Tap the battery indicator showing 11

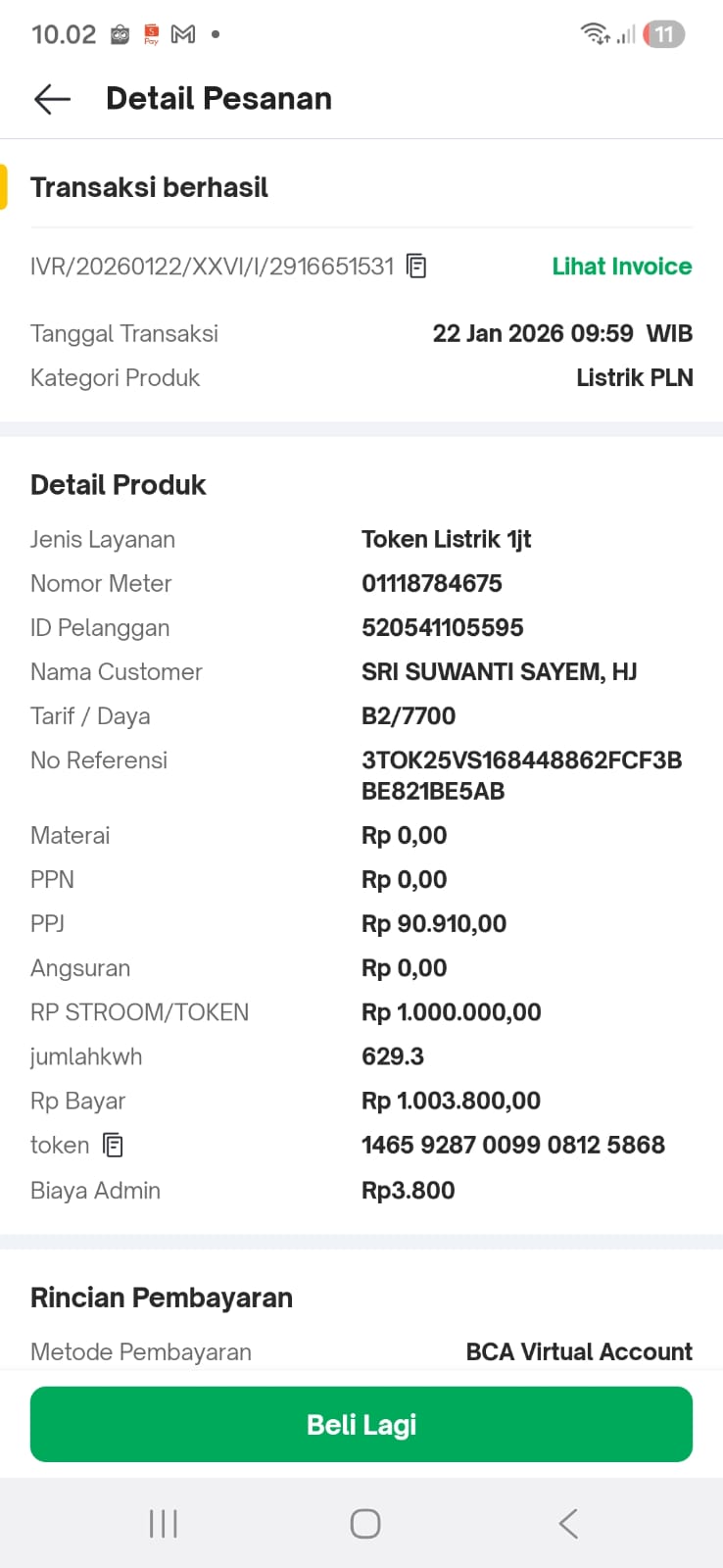(663, 35)
